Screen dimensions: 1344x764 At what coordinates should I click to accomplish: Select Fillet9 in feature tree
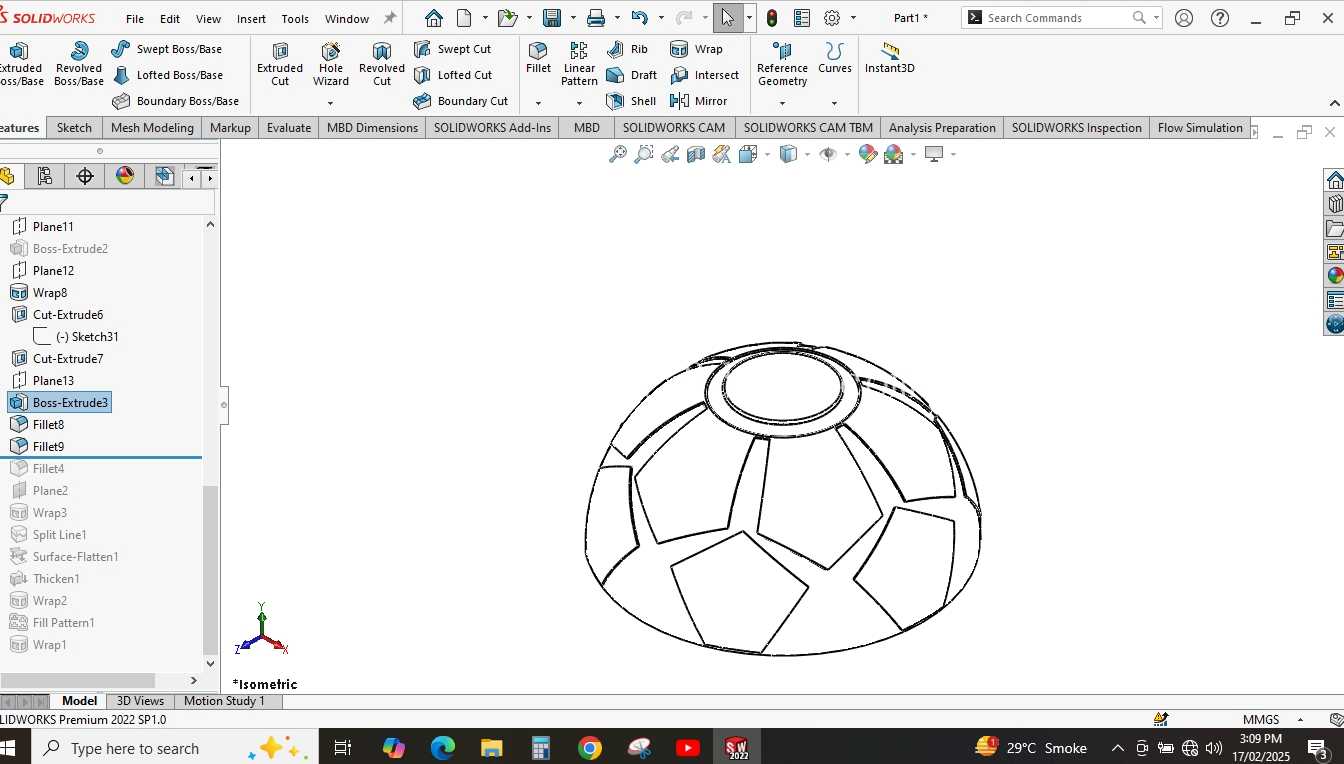point(38,447)
